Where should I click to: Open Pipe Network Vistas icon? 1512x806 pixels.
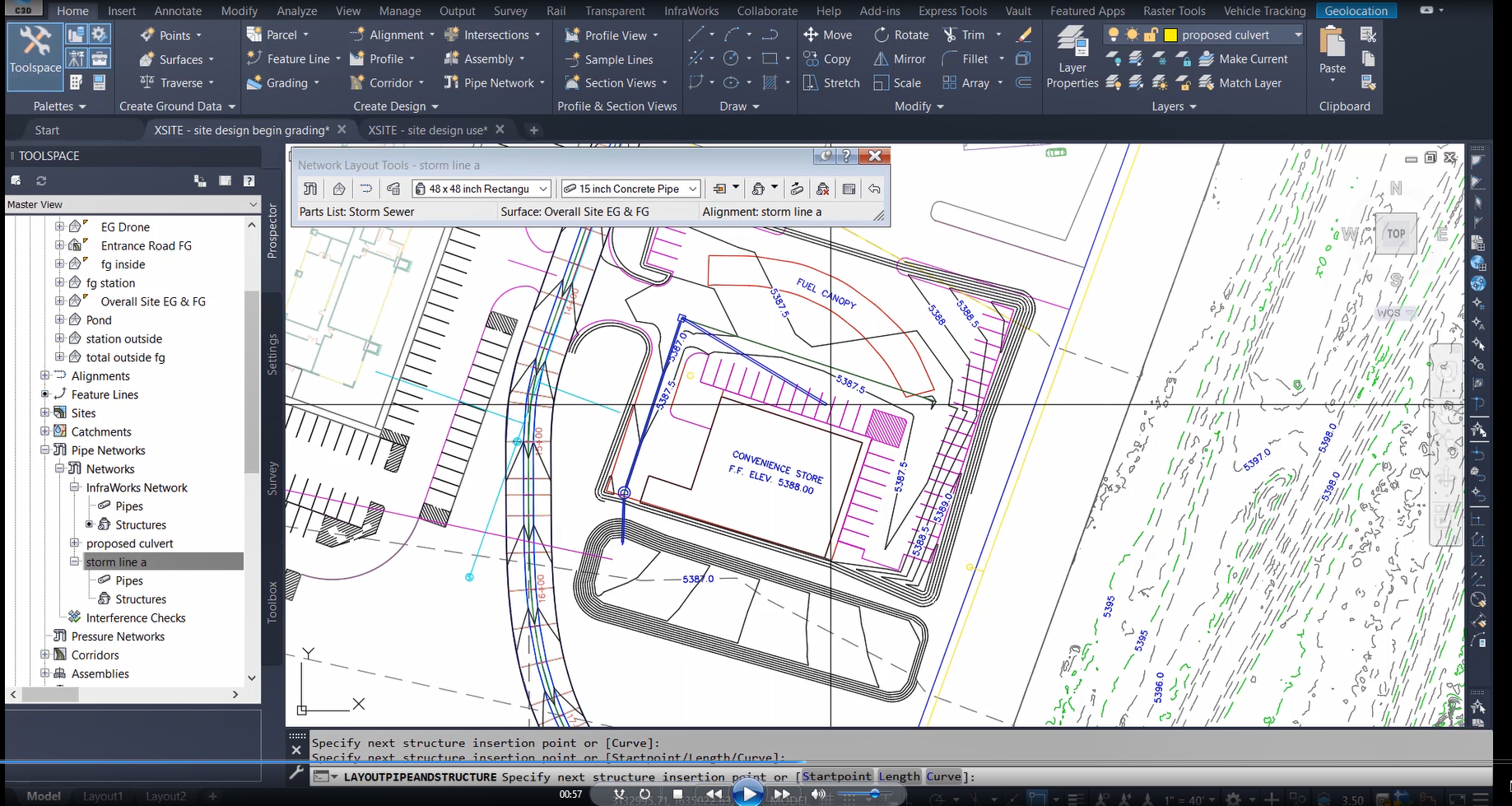pos(849,189)
